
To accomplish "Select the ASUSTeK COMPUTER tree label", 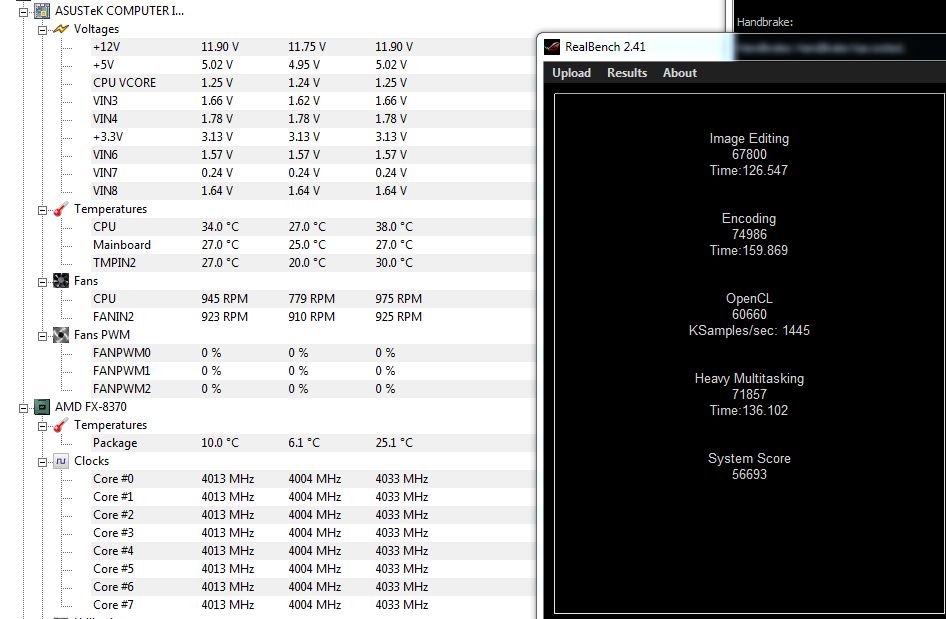I will pos(119,11).
